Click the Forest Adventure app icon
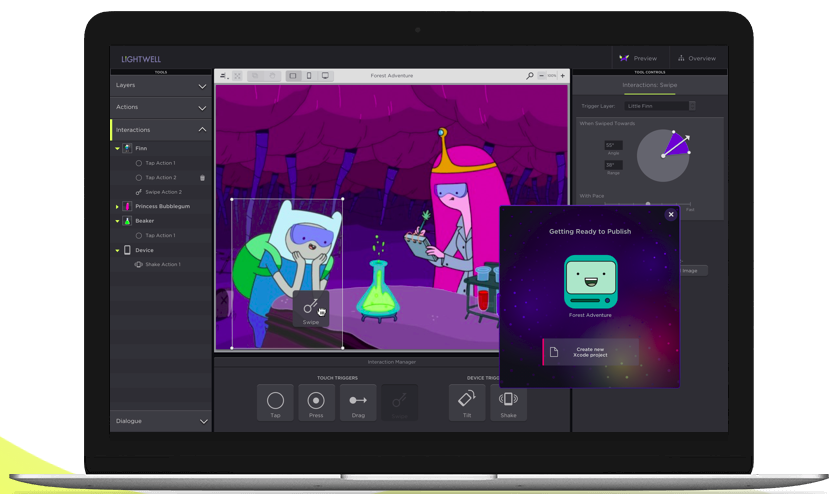 click(591, 282)
